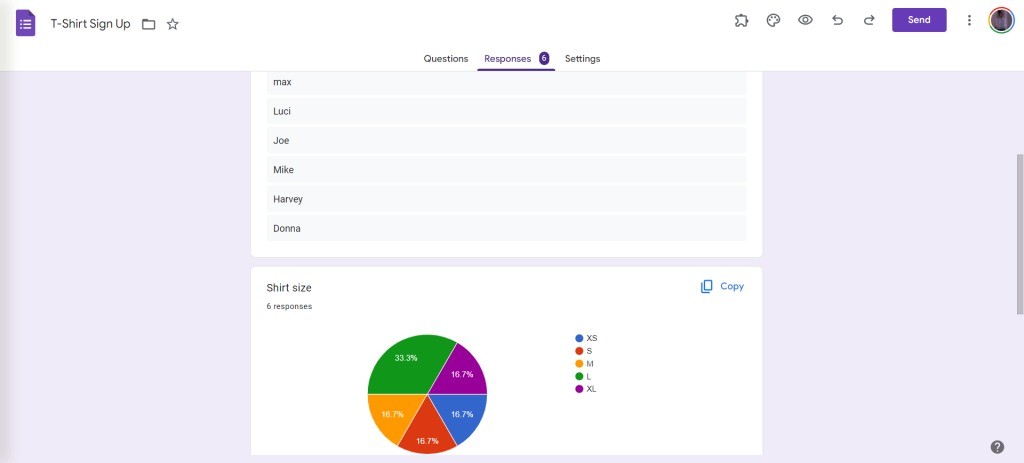
Task: Select the name response Luci
Action: (506, 111)
